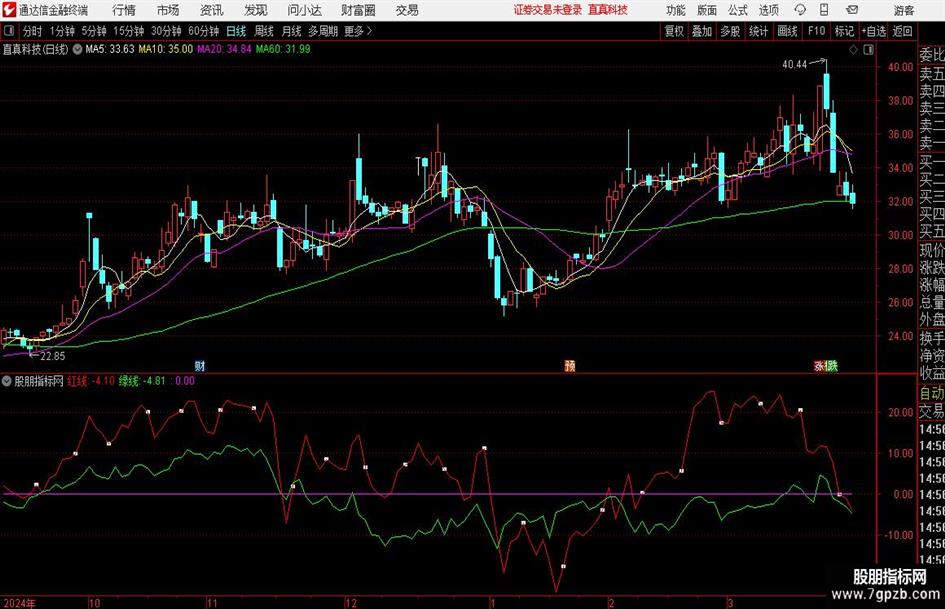This screenshot has width=945, height=609.
Task: Click the F10 company info button
Action: click(x=816, y=31)
